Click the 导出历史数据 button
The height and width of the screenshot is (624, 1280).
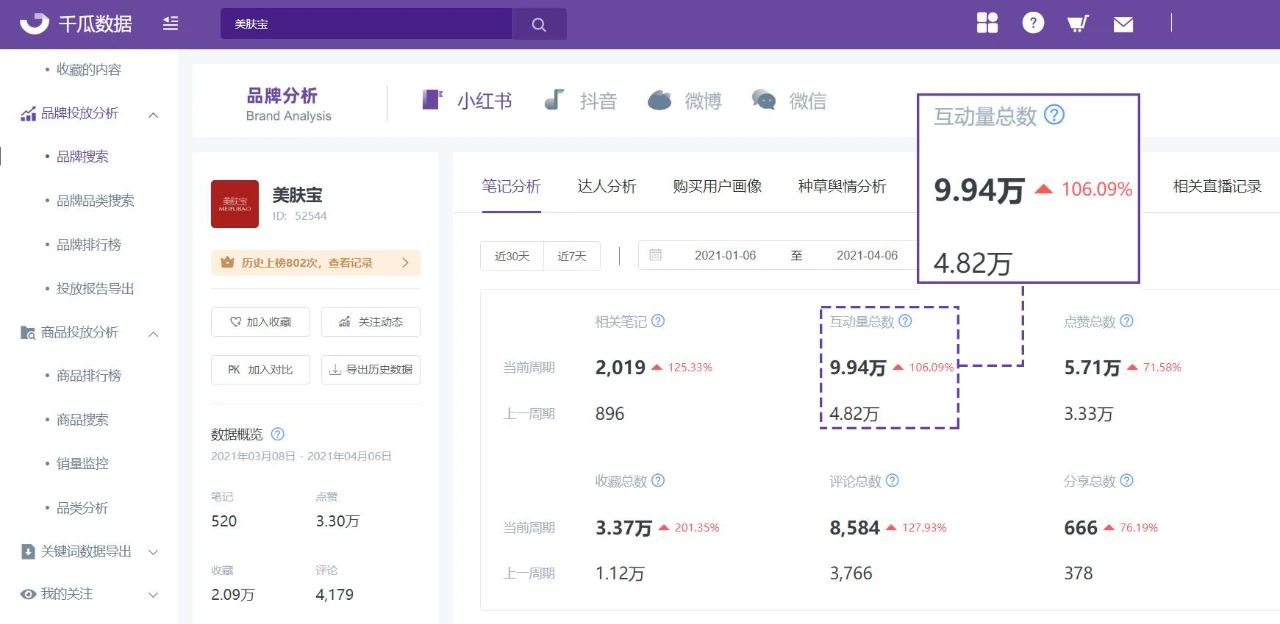pos(370,370)
